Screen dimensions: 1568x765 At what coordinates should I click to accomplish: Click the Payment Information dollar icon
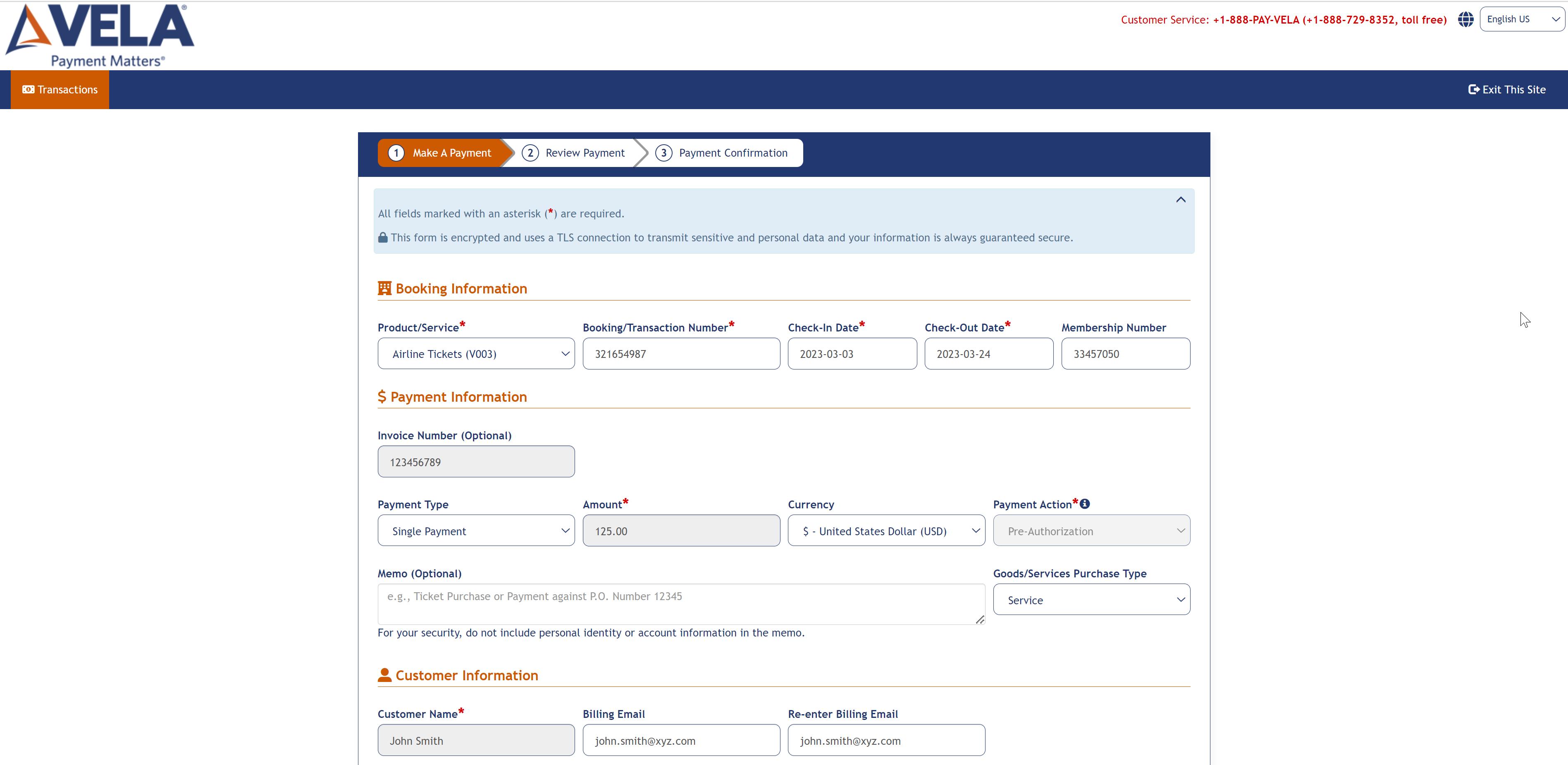[383, 396]
